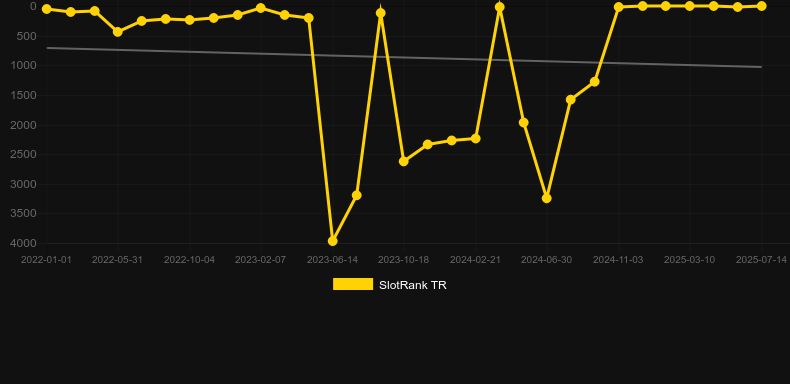Click the yellow SlotRank TR legend swatch
790x384 pixels.
[x=353, y=284]
